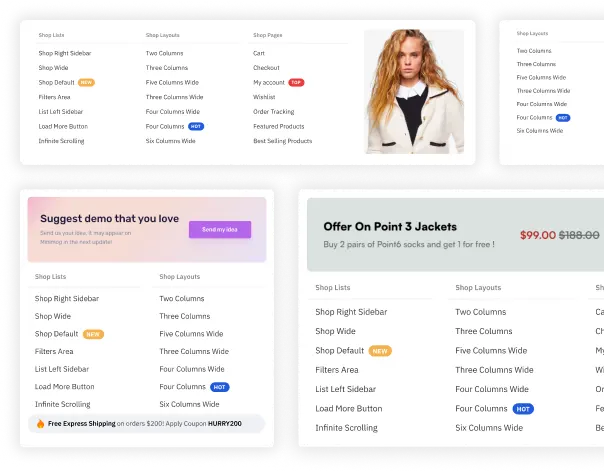
Task: Click NEW badge in the Jackets offer panel
Action: click(x=380, y=351)
